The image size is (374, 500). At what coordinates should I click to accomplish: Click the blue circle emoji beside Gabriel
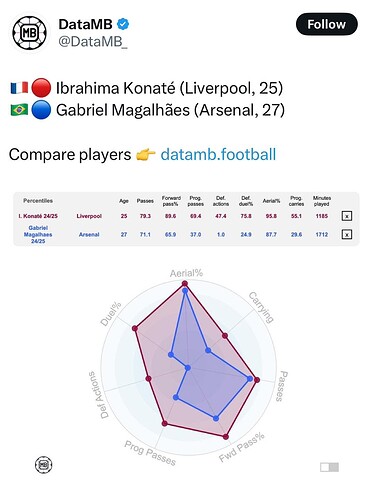[41, 110]
